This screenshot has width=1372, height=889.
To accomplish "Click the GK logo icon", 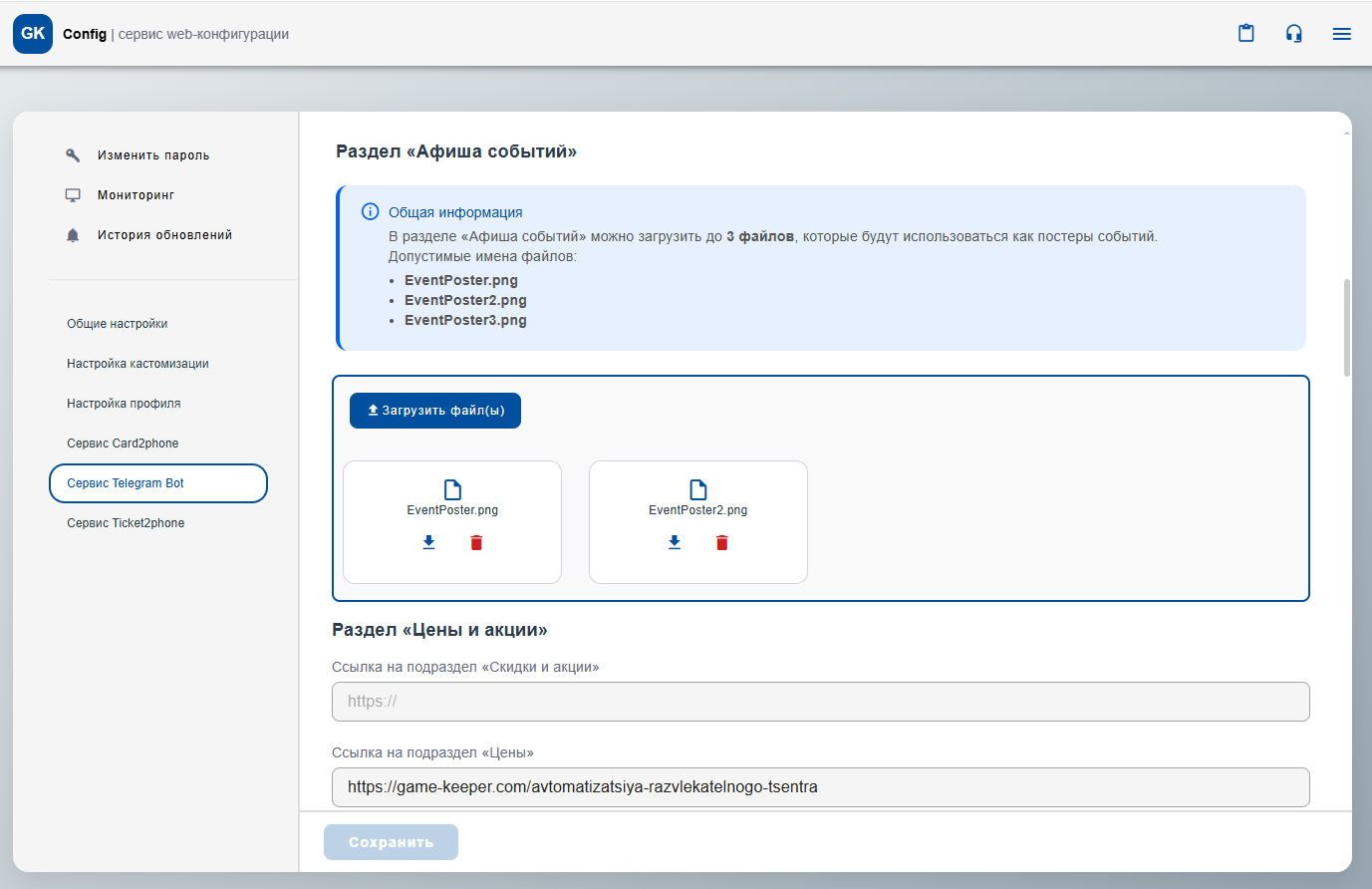I will coord(33,34).
